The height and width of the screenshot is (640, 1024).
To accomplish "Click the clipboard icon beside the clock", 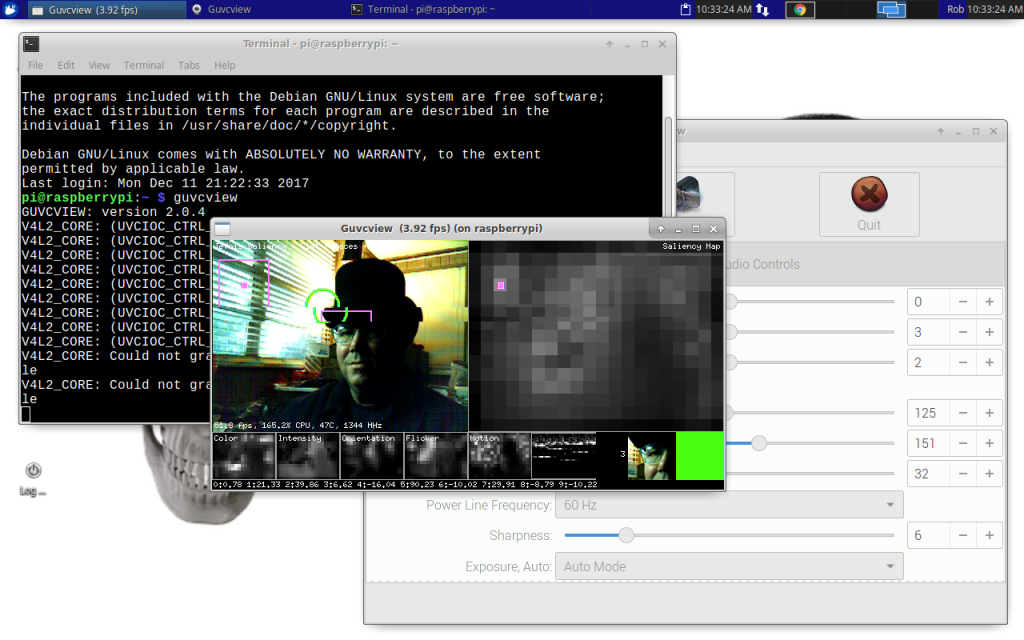I will point(685,9).
